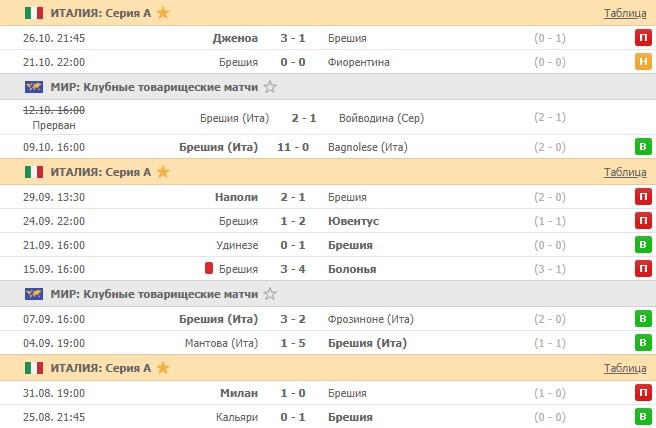The image size is (656, 428).
Task: Open Таблица link in the middle Serie A header
Action: coord(625,172)
